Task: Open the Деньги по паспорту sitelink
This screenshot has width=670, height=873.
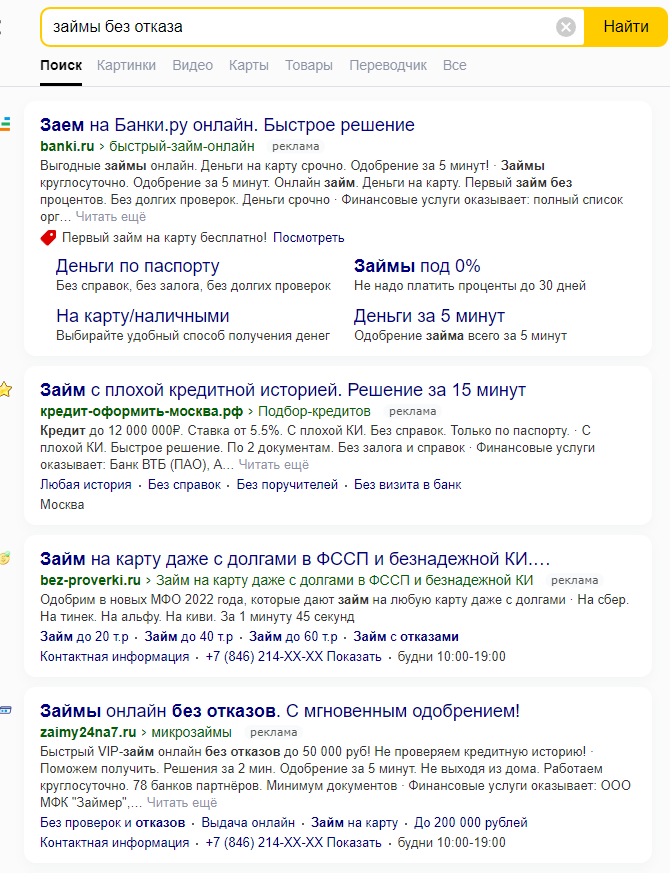Action: (138, 266)
